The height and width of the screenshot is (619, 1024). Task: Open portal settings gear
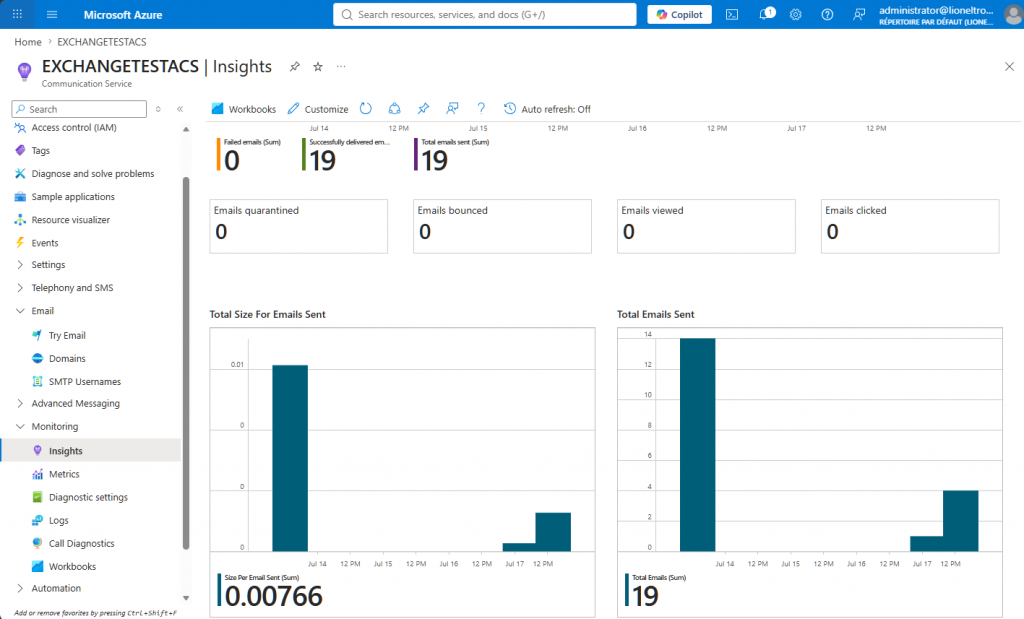click(x=795, y=14)
